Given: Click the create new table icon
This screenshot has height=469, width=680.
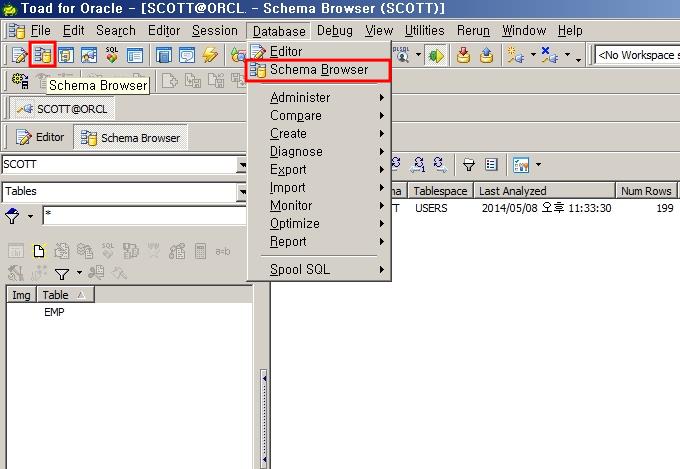Looking at the screenshot, I should 39,251.
